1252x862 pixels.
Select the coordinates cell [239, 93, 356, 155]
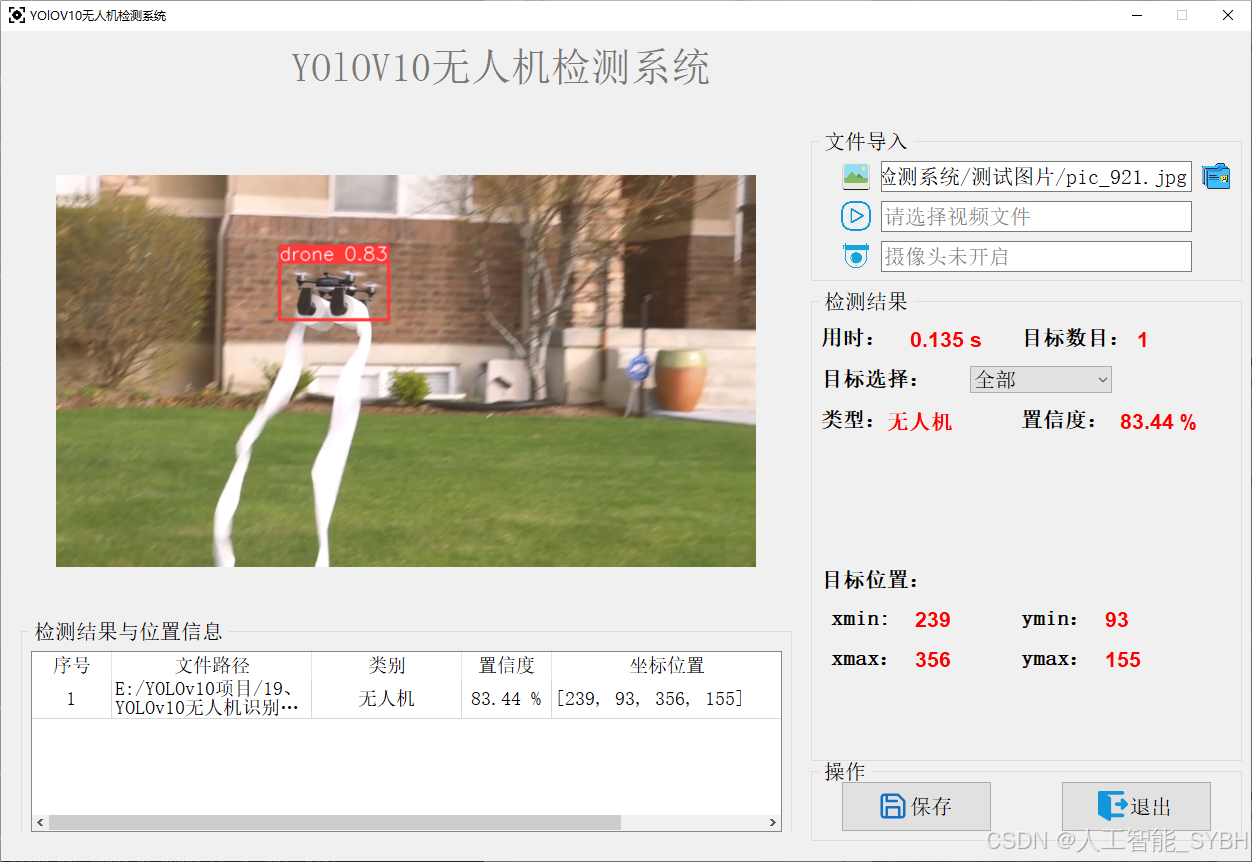point(666,698)
